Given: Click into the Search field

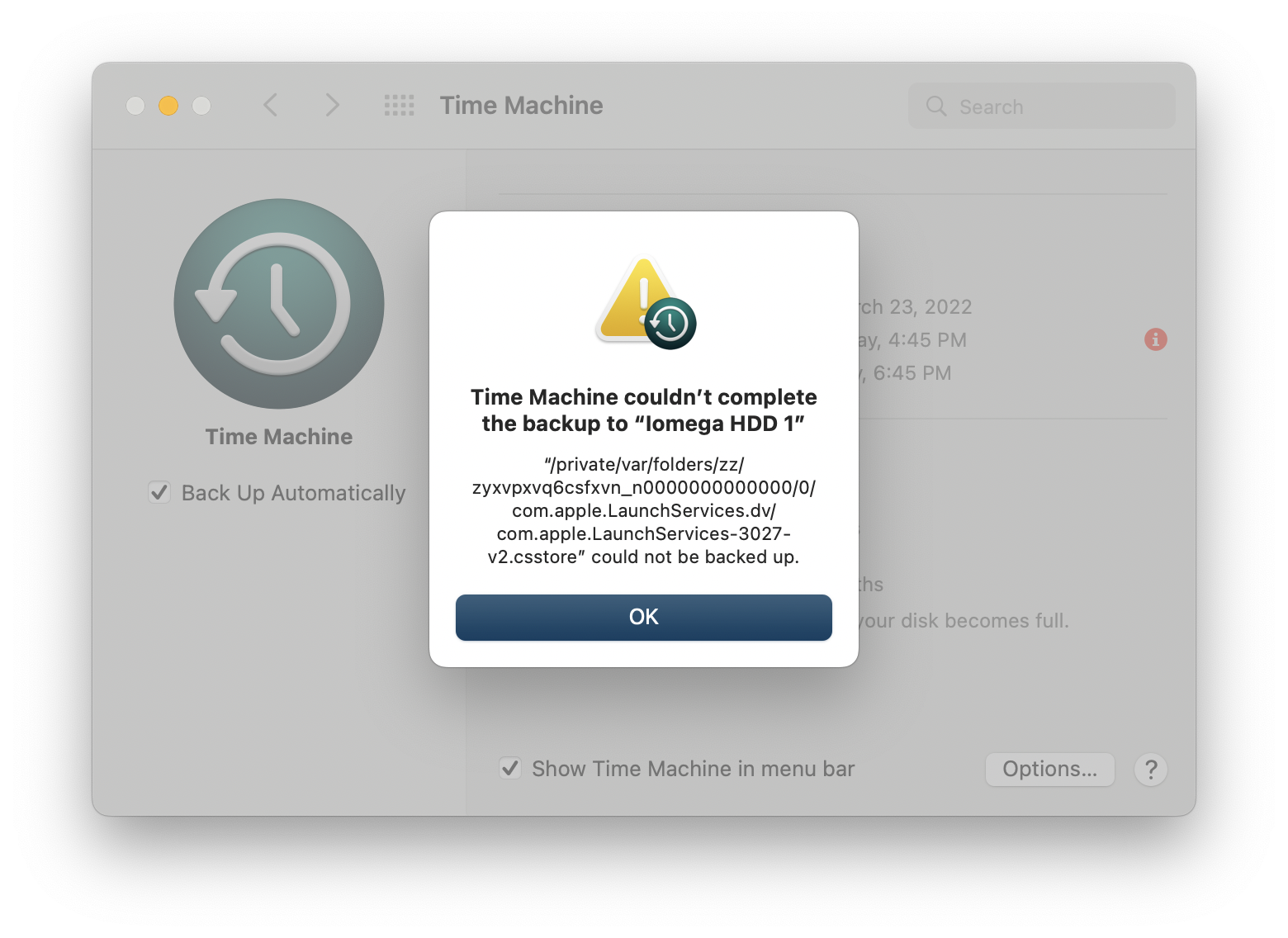Looking at the screenshot, I should tap(1042, 106).
